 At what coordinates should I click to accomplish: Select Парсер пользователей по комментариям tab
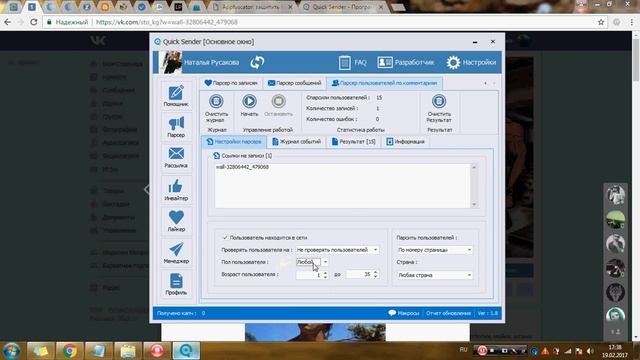pyautogui.click(x=384, y=83)
